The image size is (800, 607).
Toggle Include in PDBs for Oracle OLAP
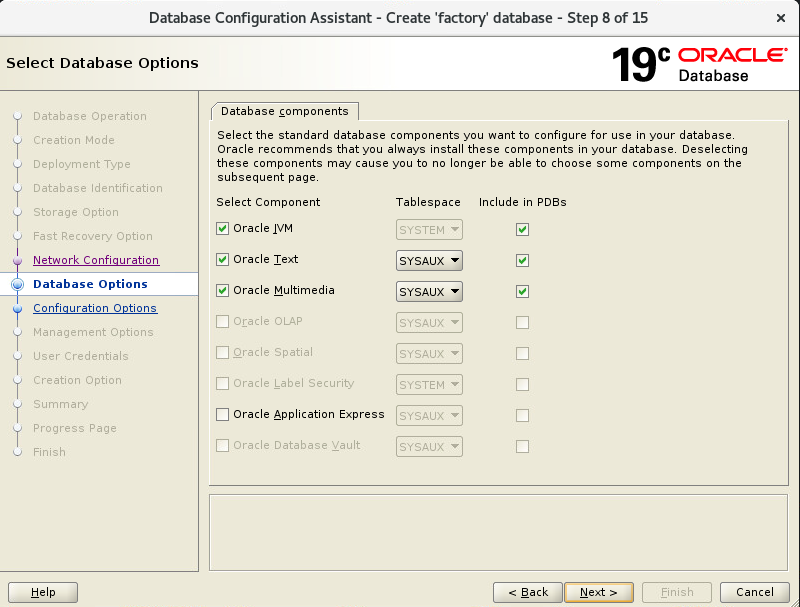[x=522, y=322]
